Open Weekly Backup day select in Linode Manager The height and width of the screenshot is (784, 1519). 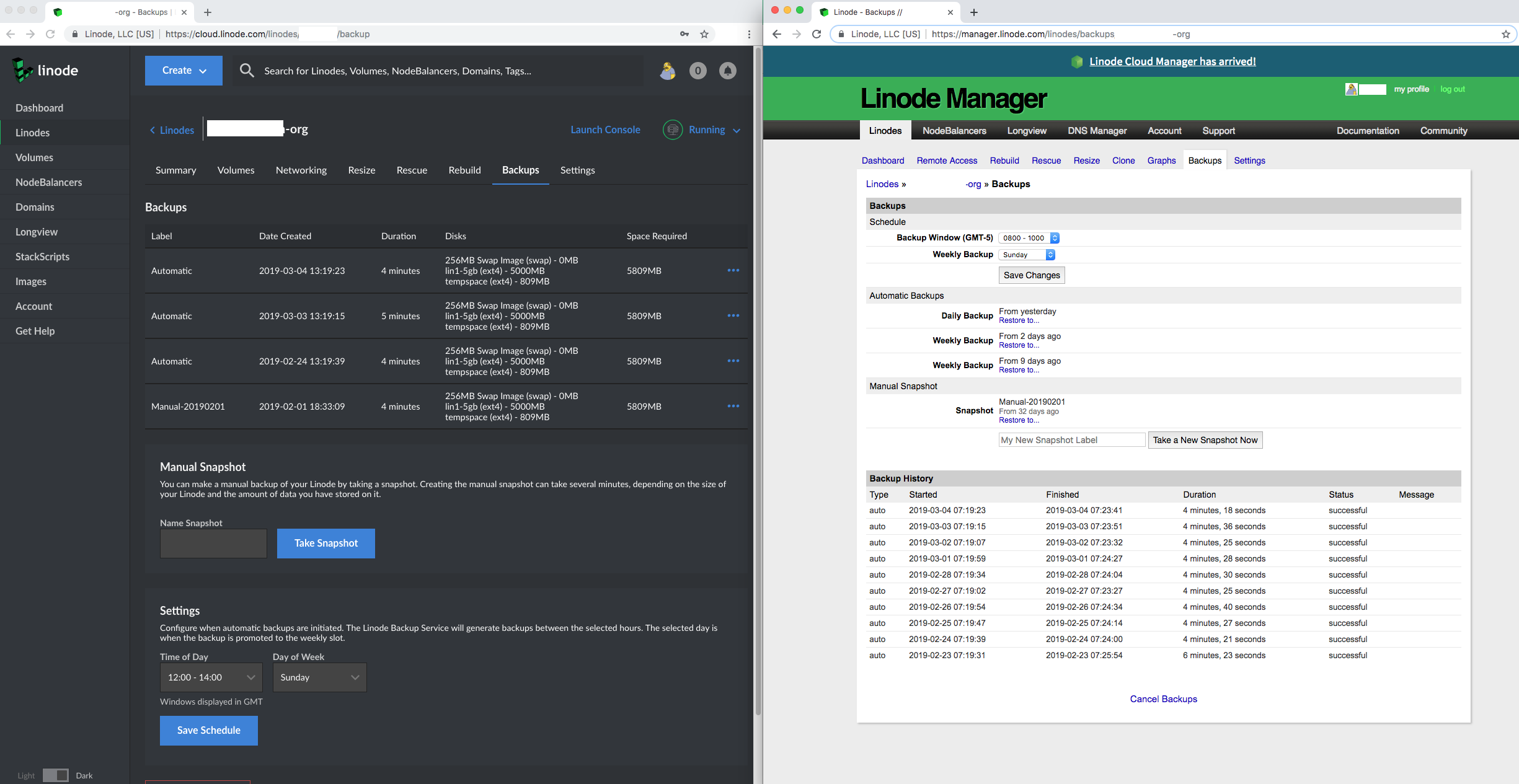[x=1027, y=255]
